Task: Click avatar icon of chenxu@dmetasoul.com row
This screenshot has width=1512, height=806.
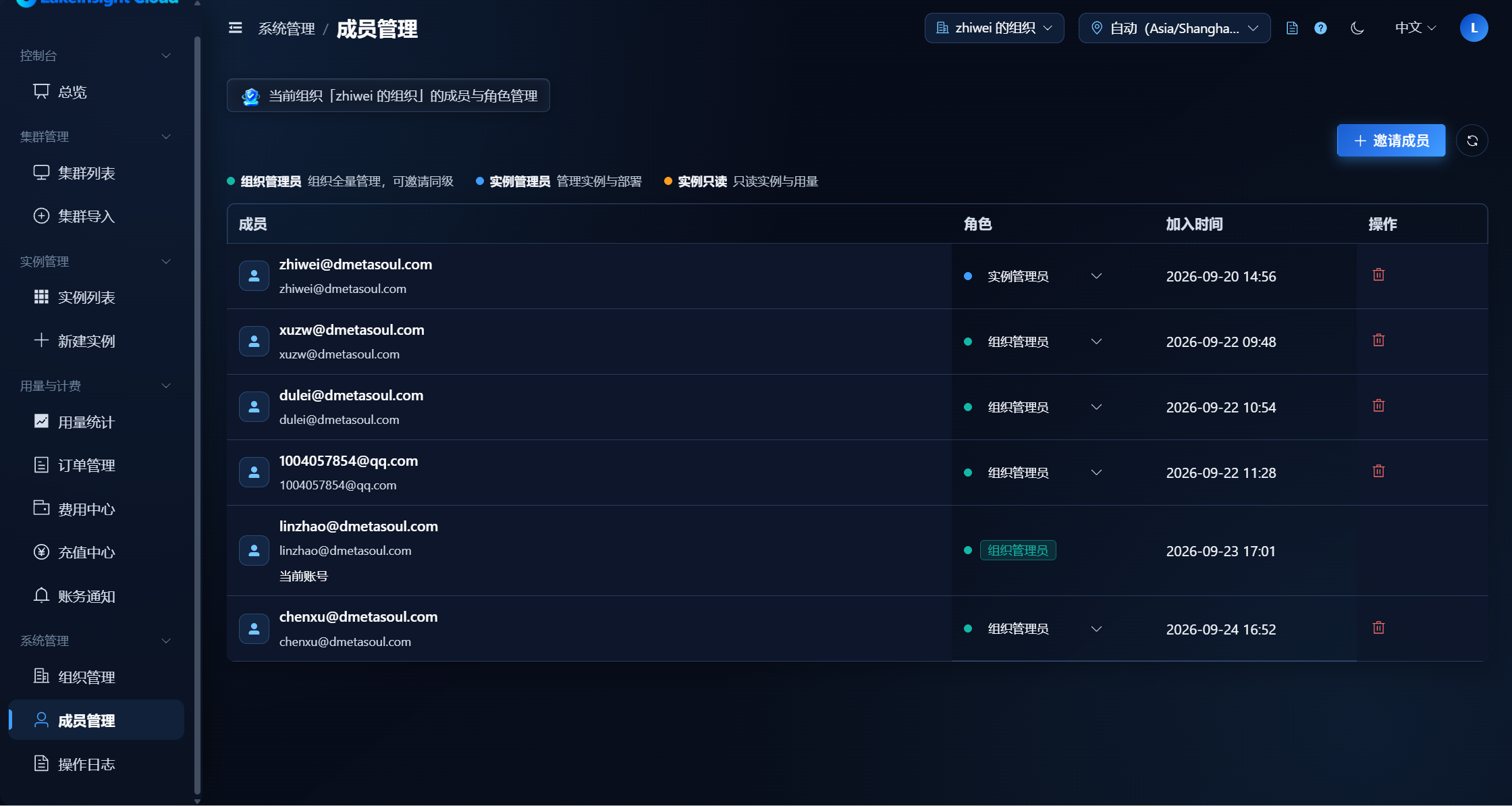Action: coord(254,628)
